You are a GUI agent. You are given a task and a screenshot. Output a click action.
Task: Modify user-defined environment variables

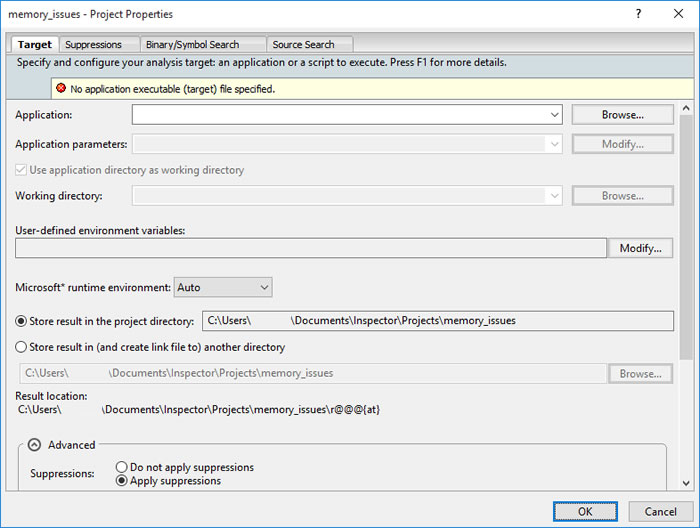[640, 248]
